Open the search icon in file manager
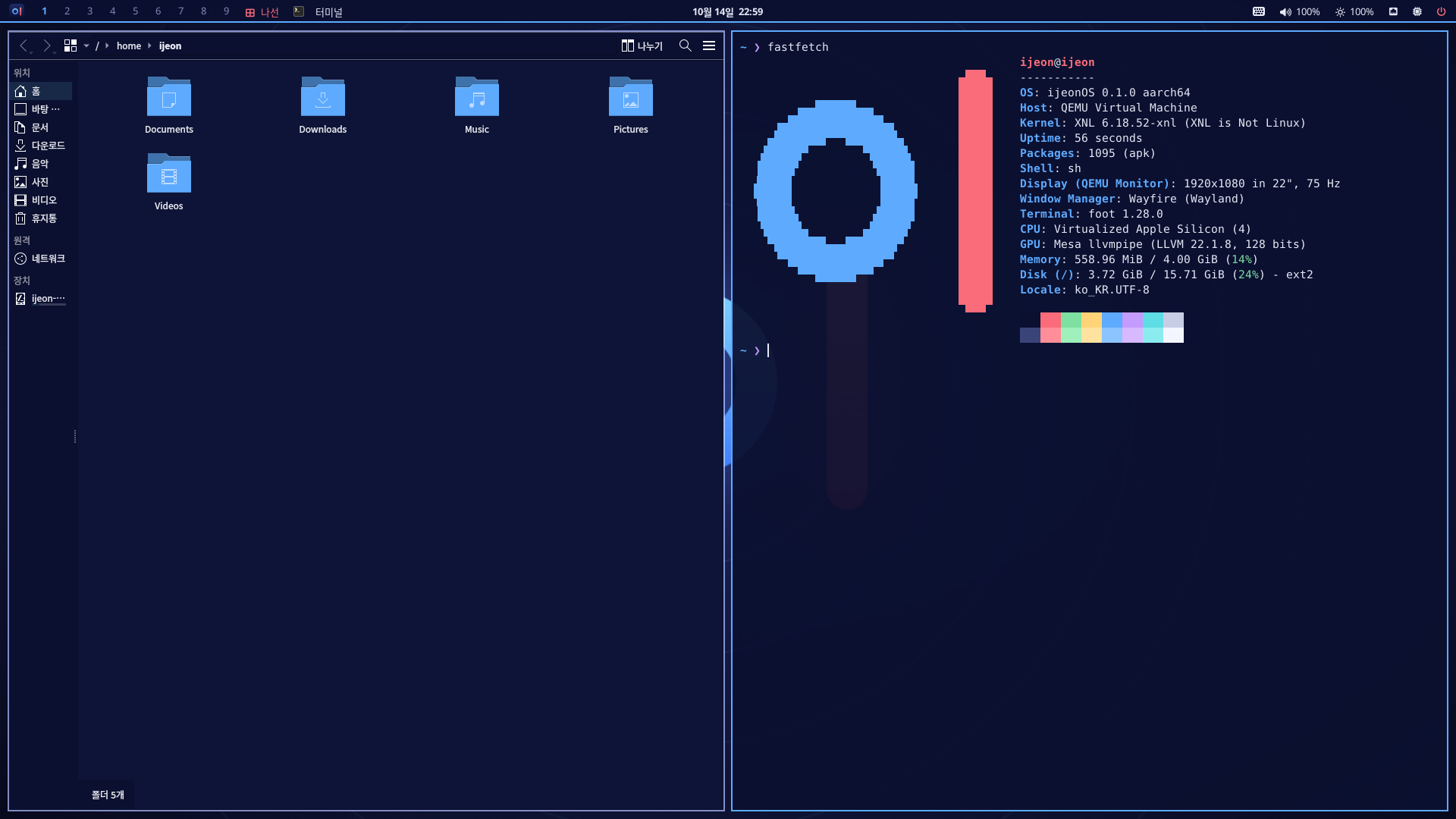 [685, 45]
